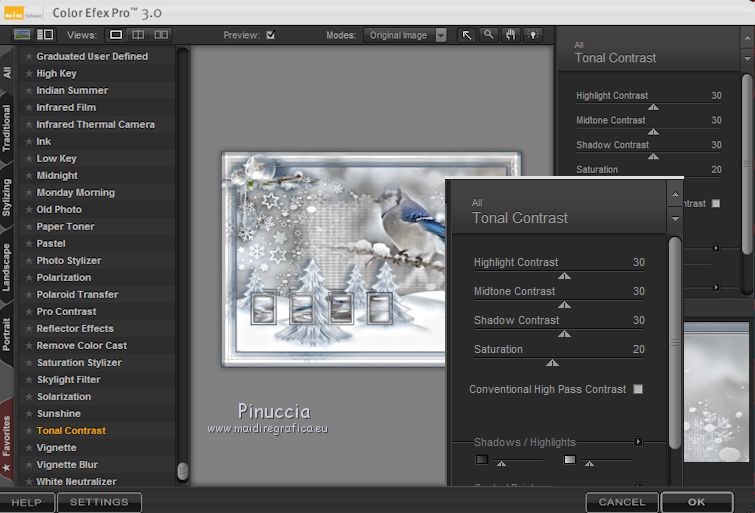Click the star next to High Key
Image resolution: width=755 pixels, height=513 pixels.
tap(29, 73)
